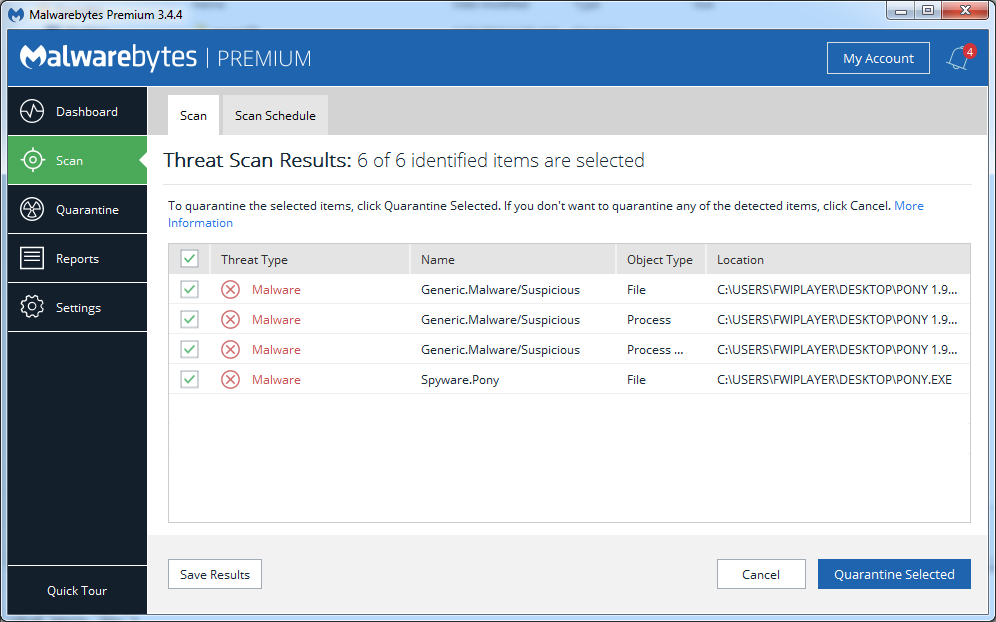Open the More Information link

pyautogui.click(x=909, y=206)
